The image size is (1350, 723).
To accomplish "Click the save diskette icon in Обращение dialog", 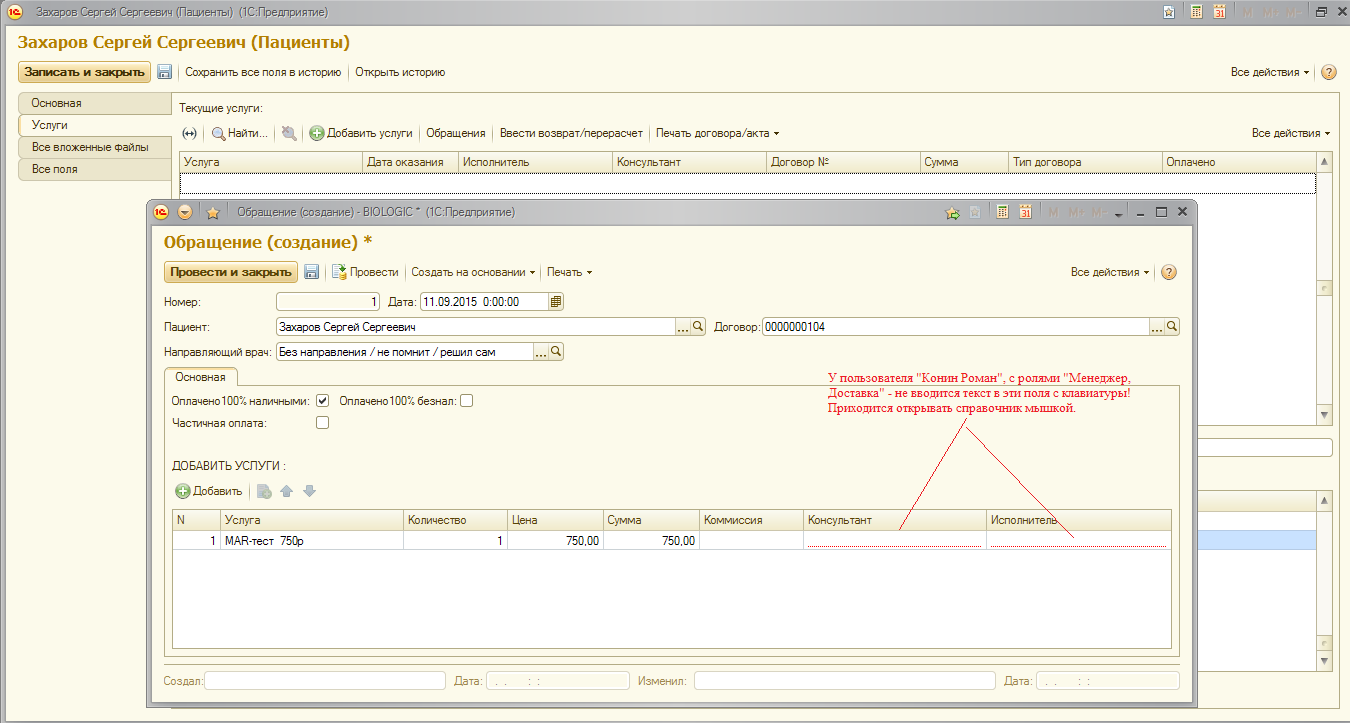I will tap(311, 272).
